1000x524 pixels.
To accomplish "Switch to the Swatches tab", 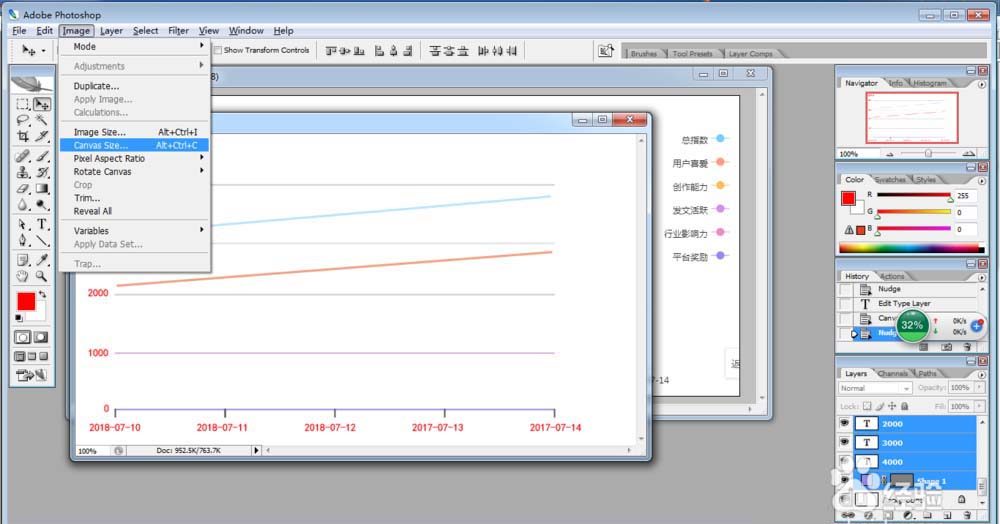I will point(890,180).
